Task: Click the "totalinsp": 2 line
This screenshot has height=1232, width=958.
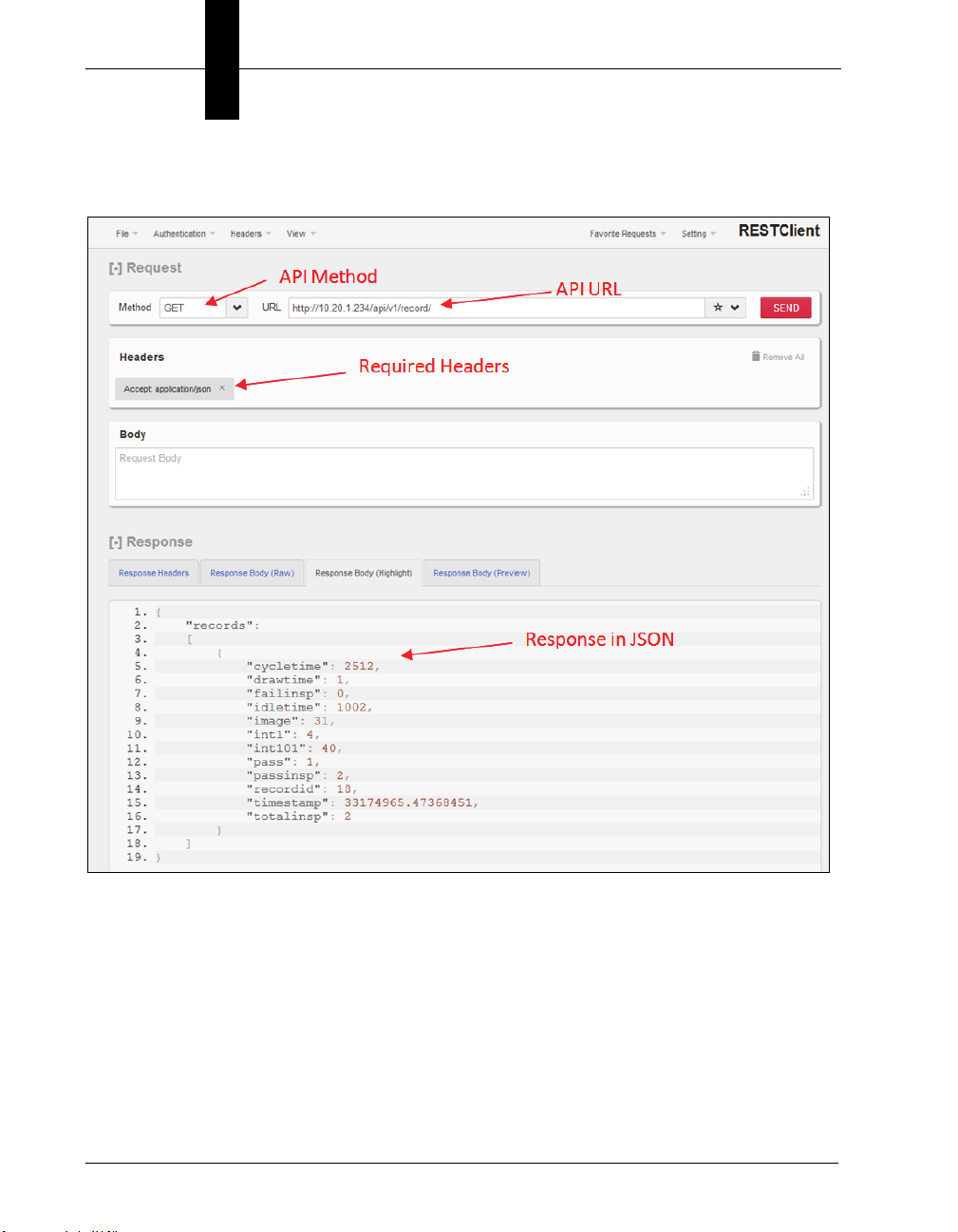Action: coord(299,817)
